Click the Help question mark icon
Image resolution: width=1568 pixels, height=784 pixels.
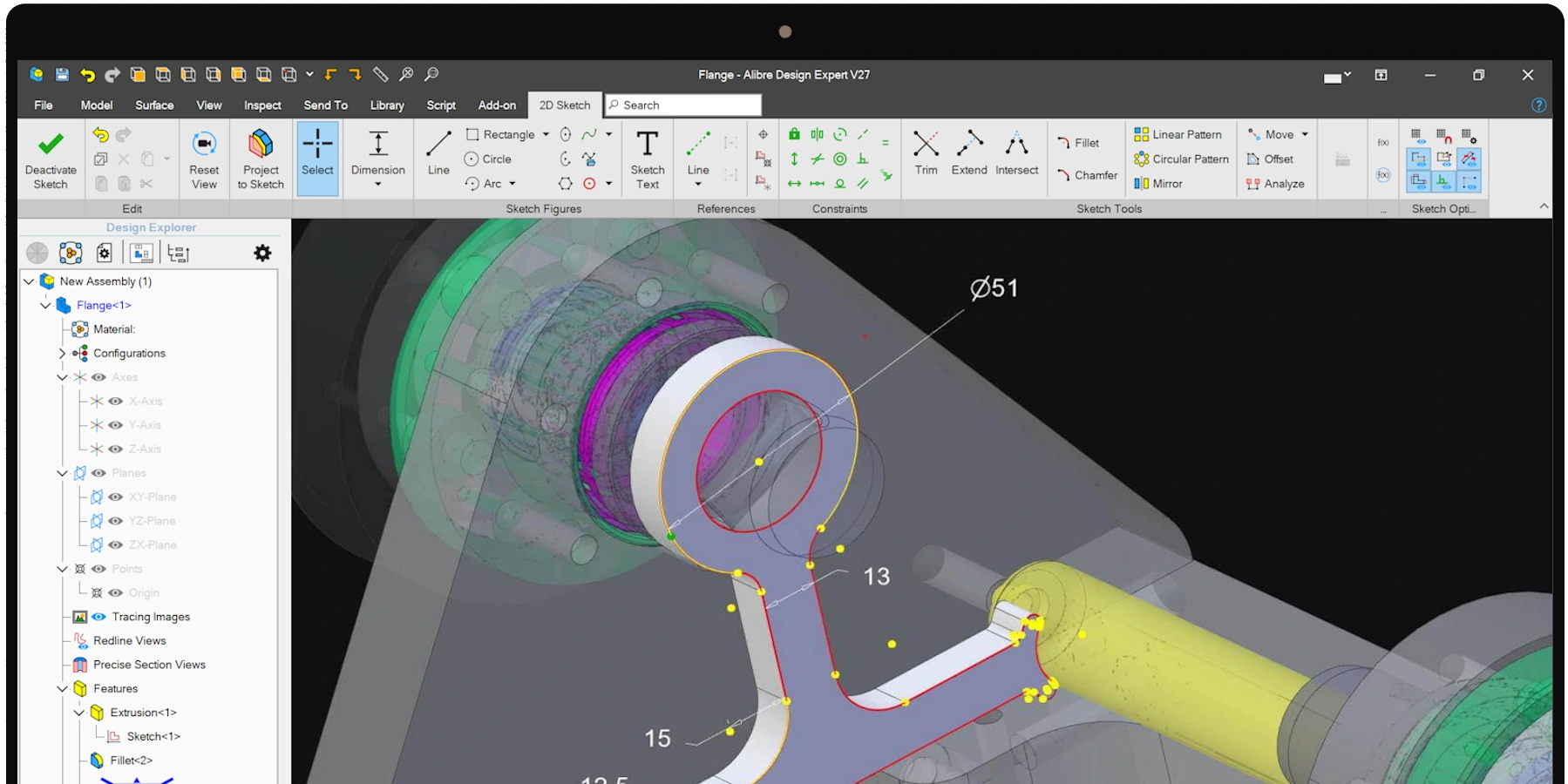pyautogui.click(x=1538, y=105)
